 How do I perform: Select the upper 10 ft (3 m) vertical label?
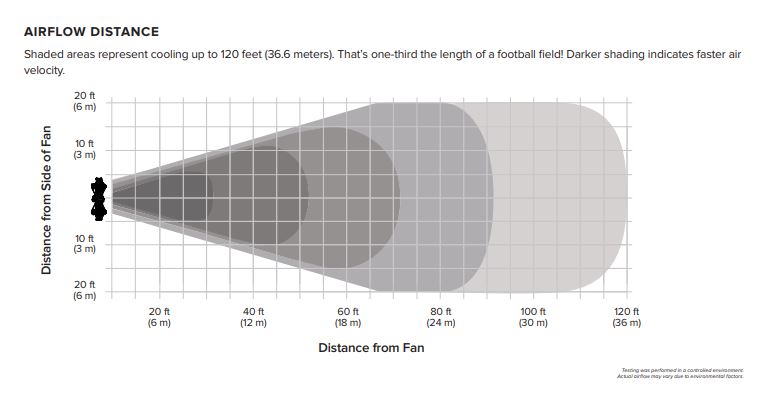tap(84, 149)
